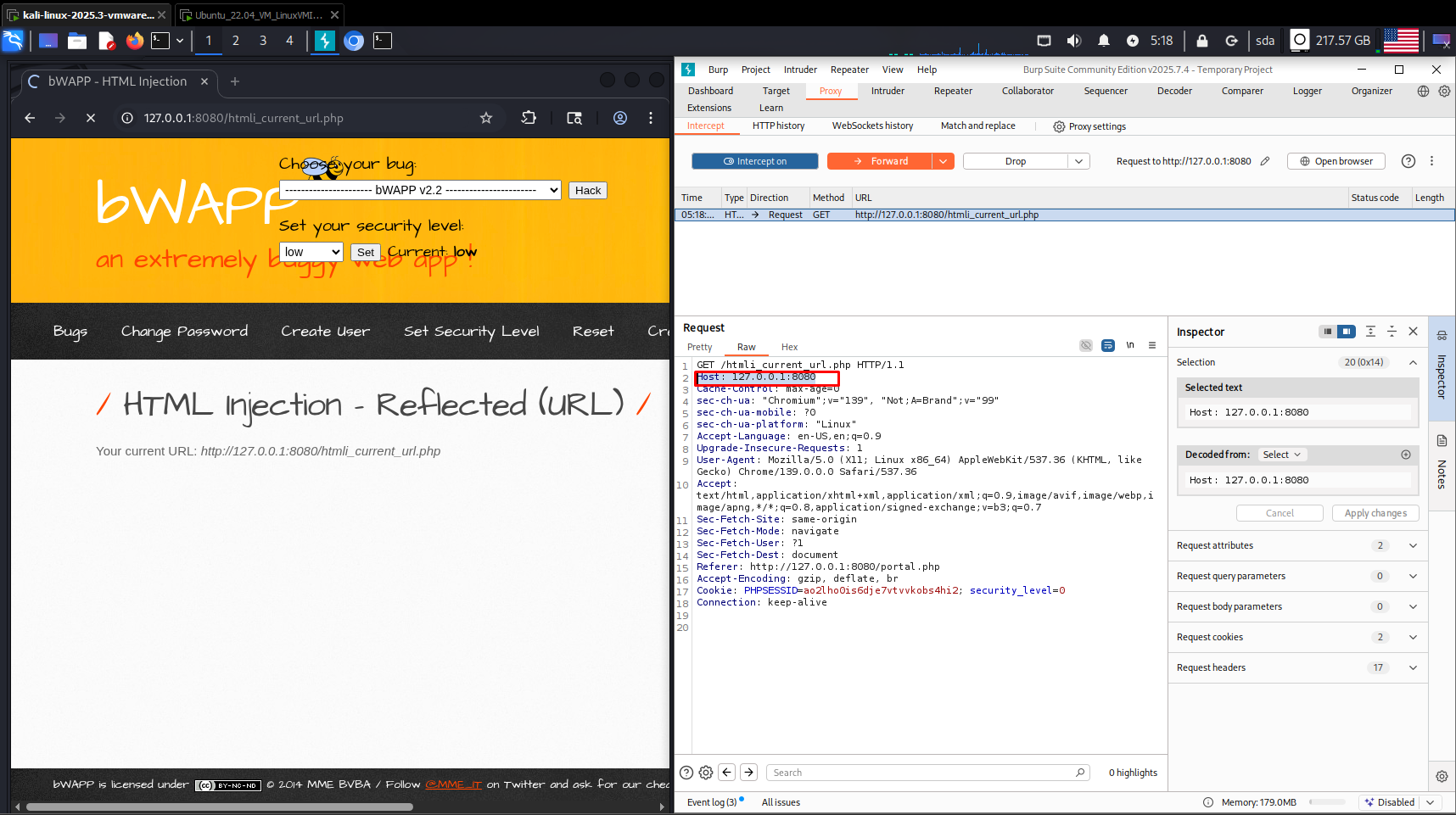Toggle the Intercept on button
Viewport: 1456px width, 815px height.
754,161
